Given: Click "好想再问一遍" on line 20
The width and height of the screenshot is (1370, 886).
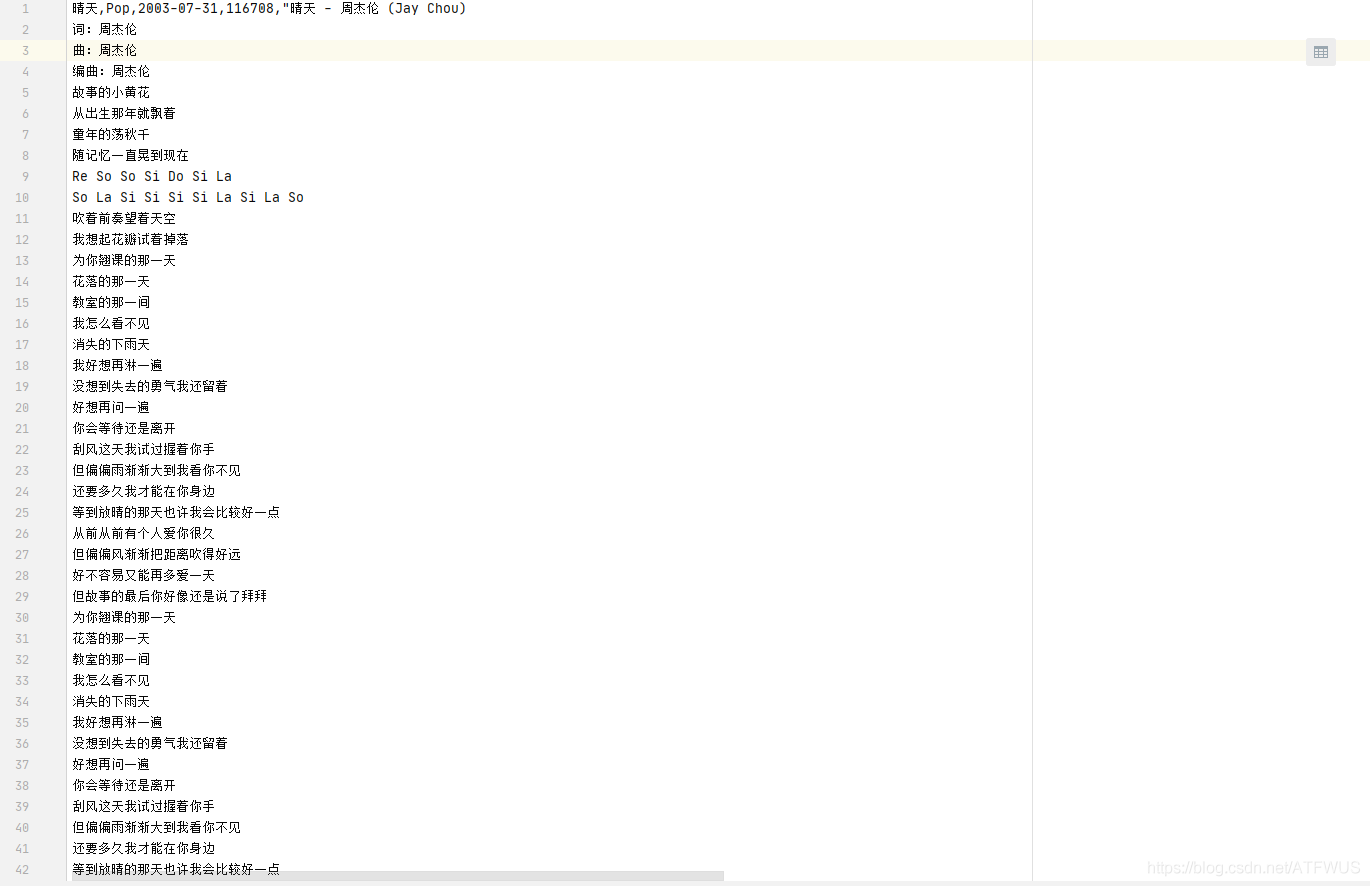Looking at the screenshot, I should click(x=111, y=407).
